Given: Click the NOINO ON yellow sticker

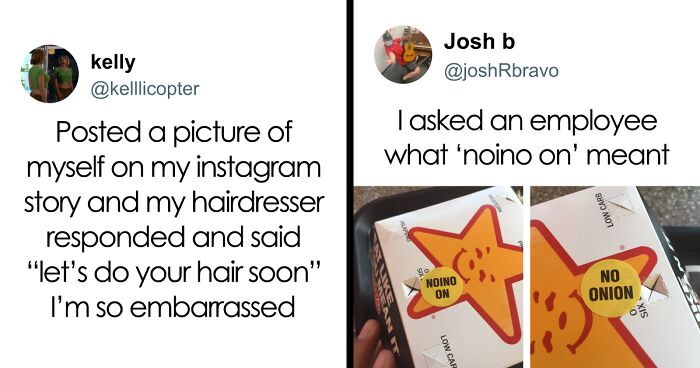Looking at the screenshot, I should (442, 288).
